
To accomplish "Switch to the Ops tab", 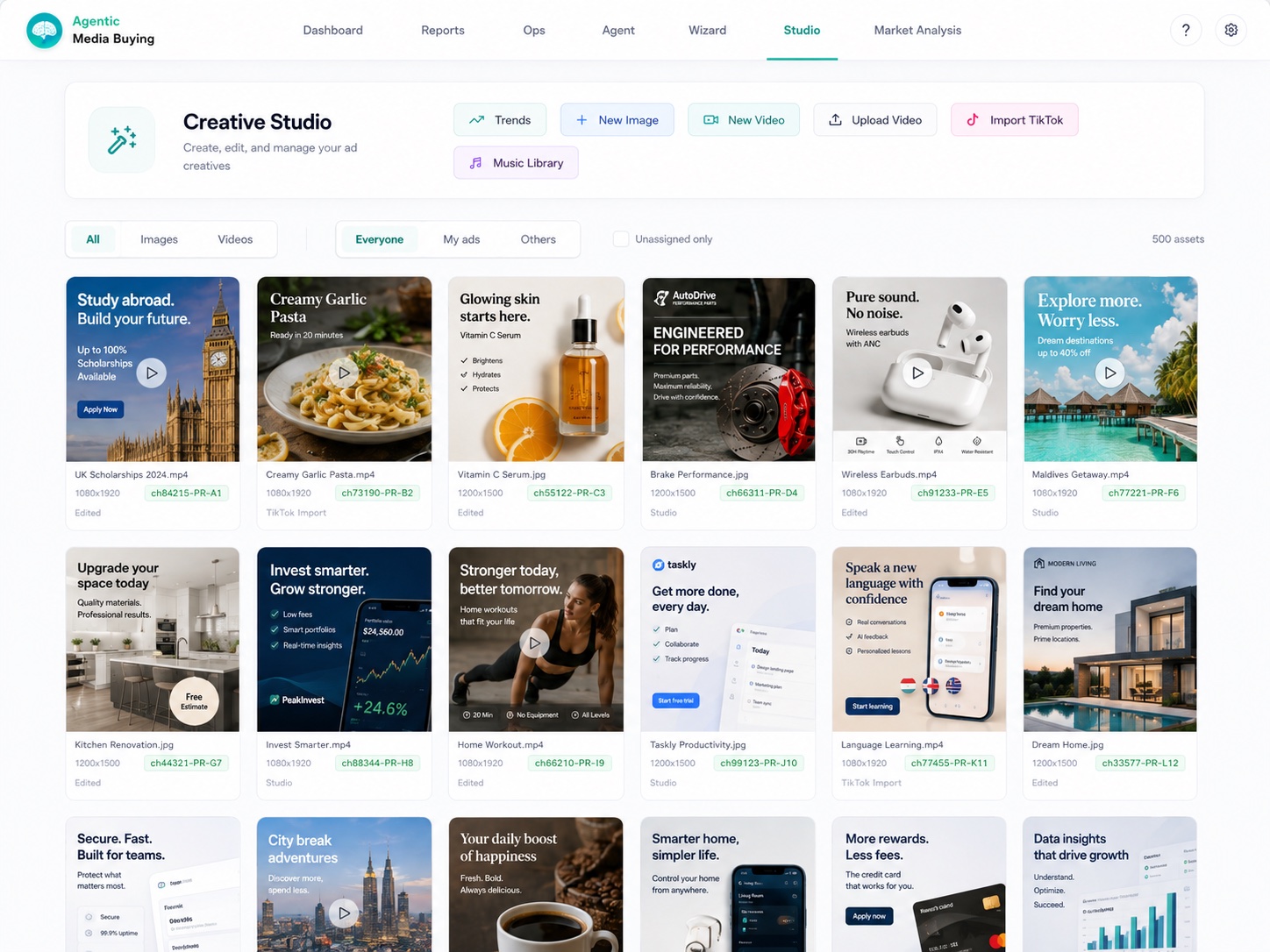I will [534, 30].
